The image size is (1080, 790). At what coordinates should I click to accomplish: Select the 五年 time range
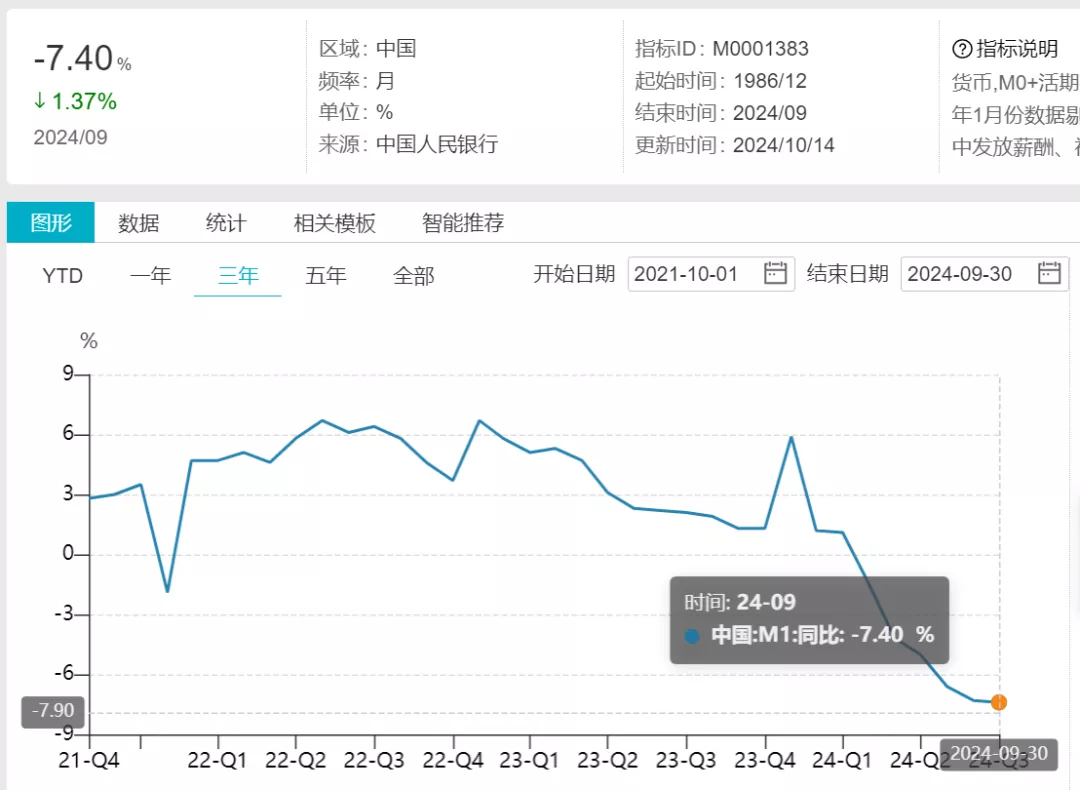click(x=326, y=275)
